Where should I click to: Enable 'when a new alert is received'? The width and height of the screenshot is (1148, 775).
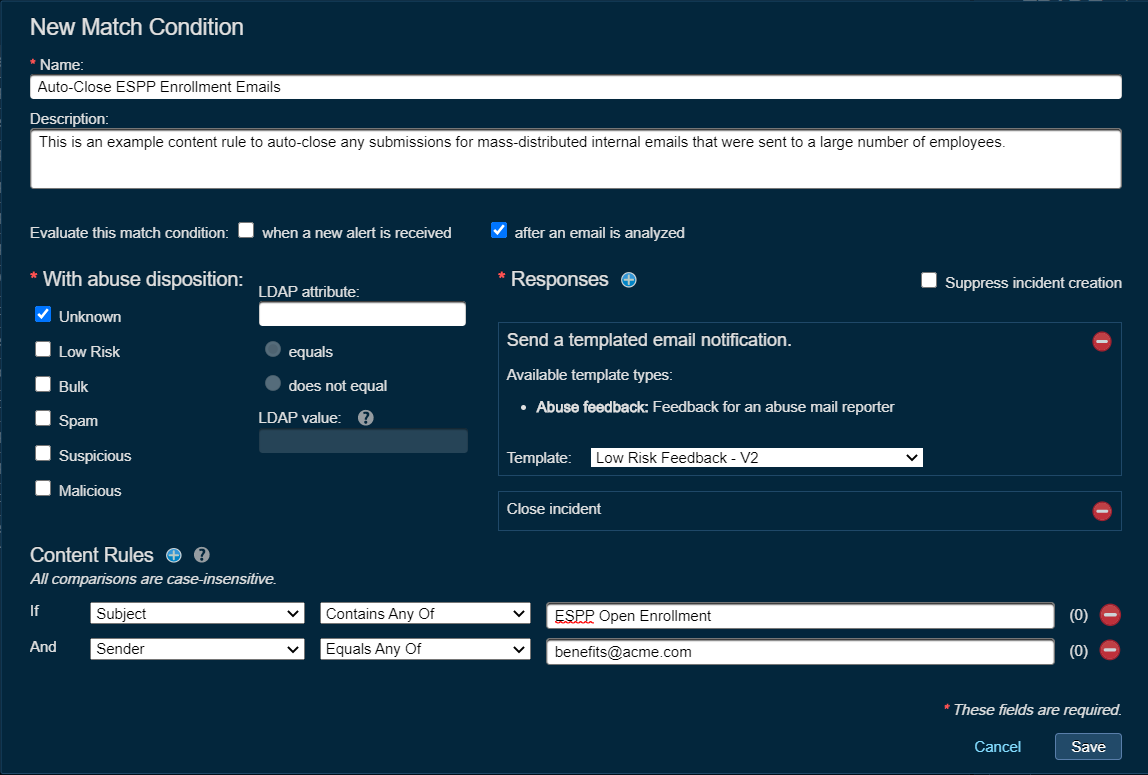pos(246,231)
